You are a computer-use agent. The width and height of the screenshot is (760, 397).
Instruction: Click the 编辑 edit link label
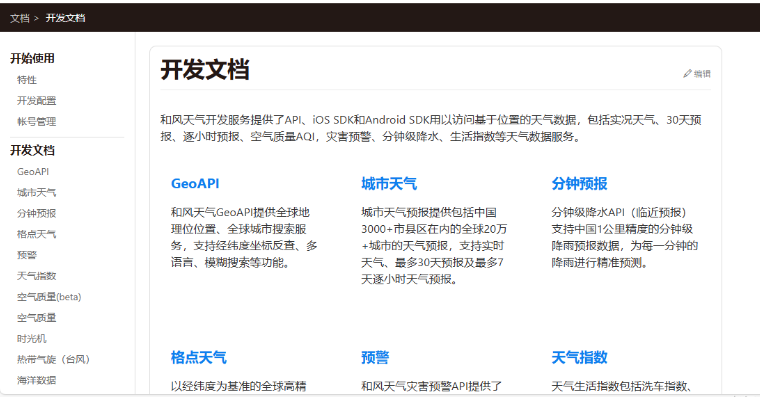click(x=702, y=74)
